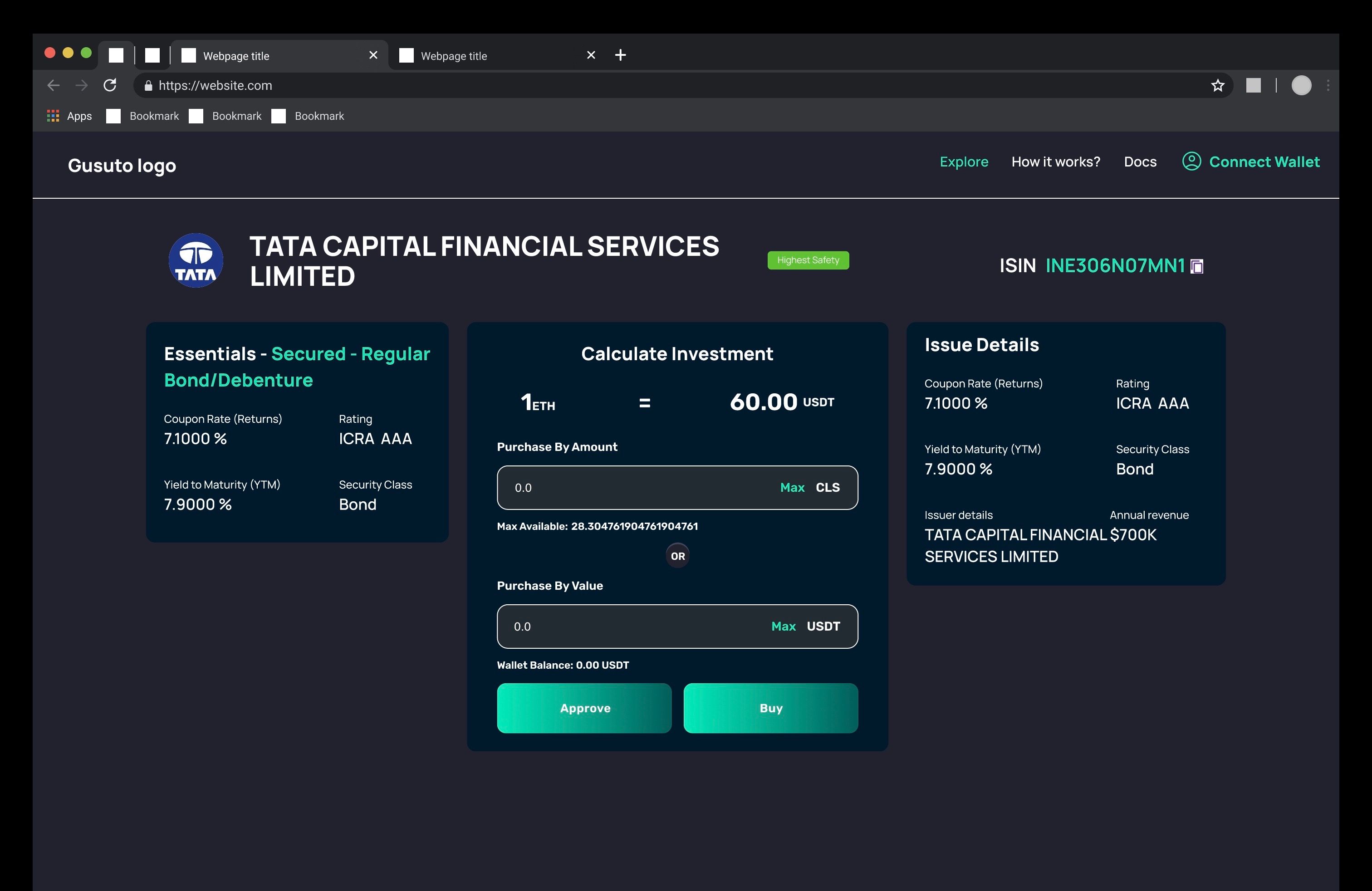Image resolution: width=1372 pixels, height=891 pixels.
Task: Click the Essentials card Coupon Rate 7.1000 % value
Action: click(x=195, y=439)
